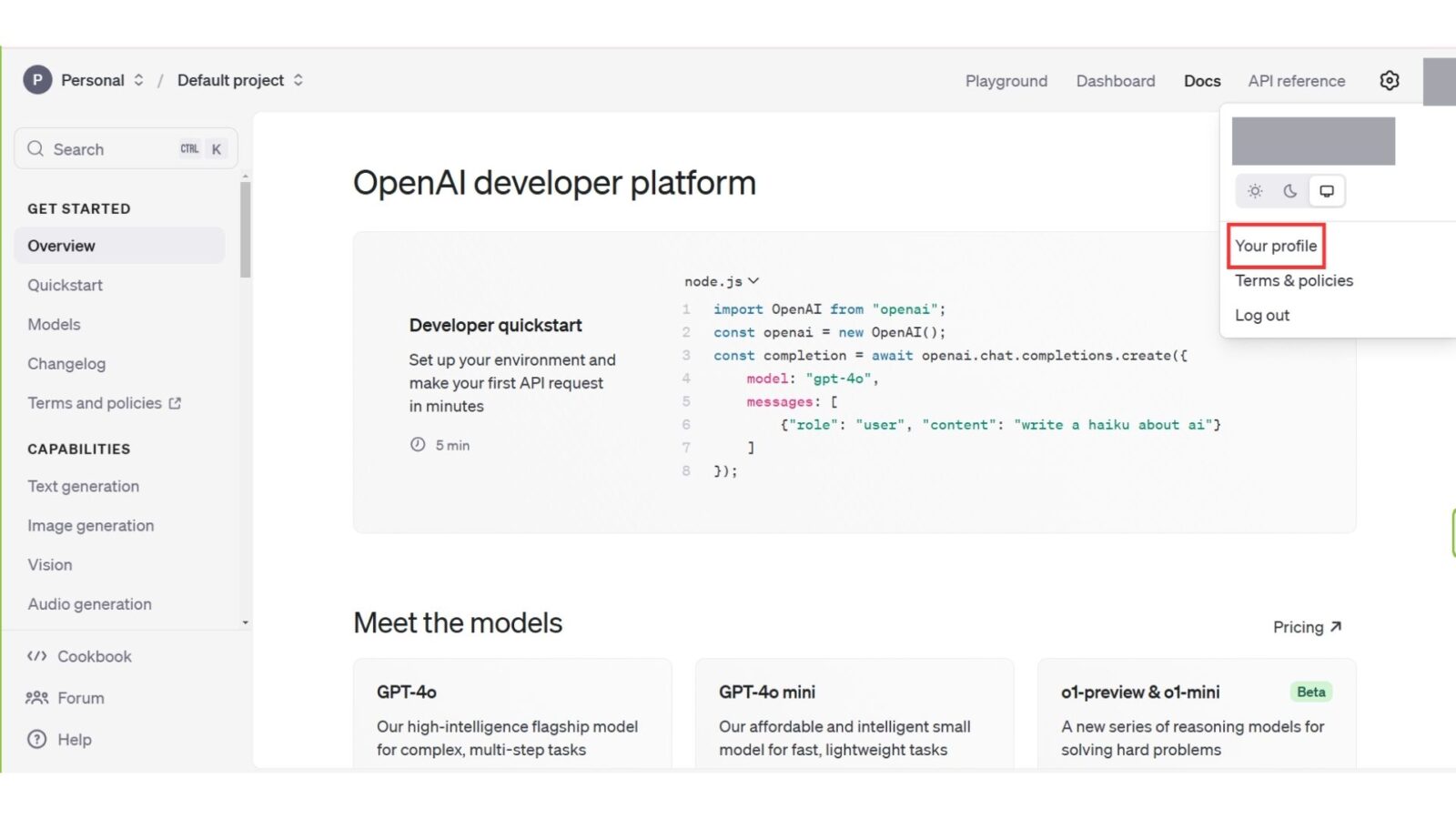Click the settings gear icon
The height and width of the screenshot is (819, 1456).
click(1389, 80)
